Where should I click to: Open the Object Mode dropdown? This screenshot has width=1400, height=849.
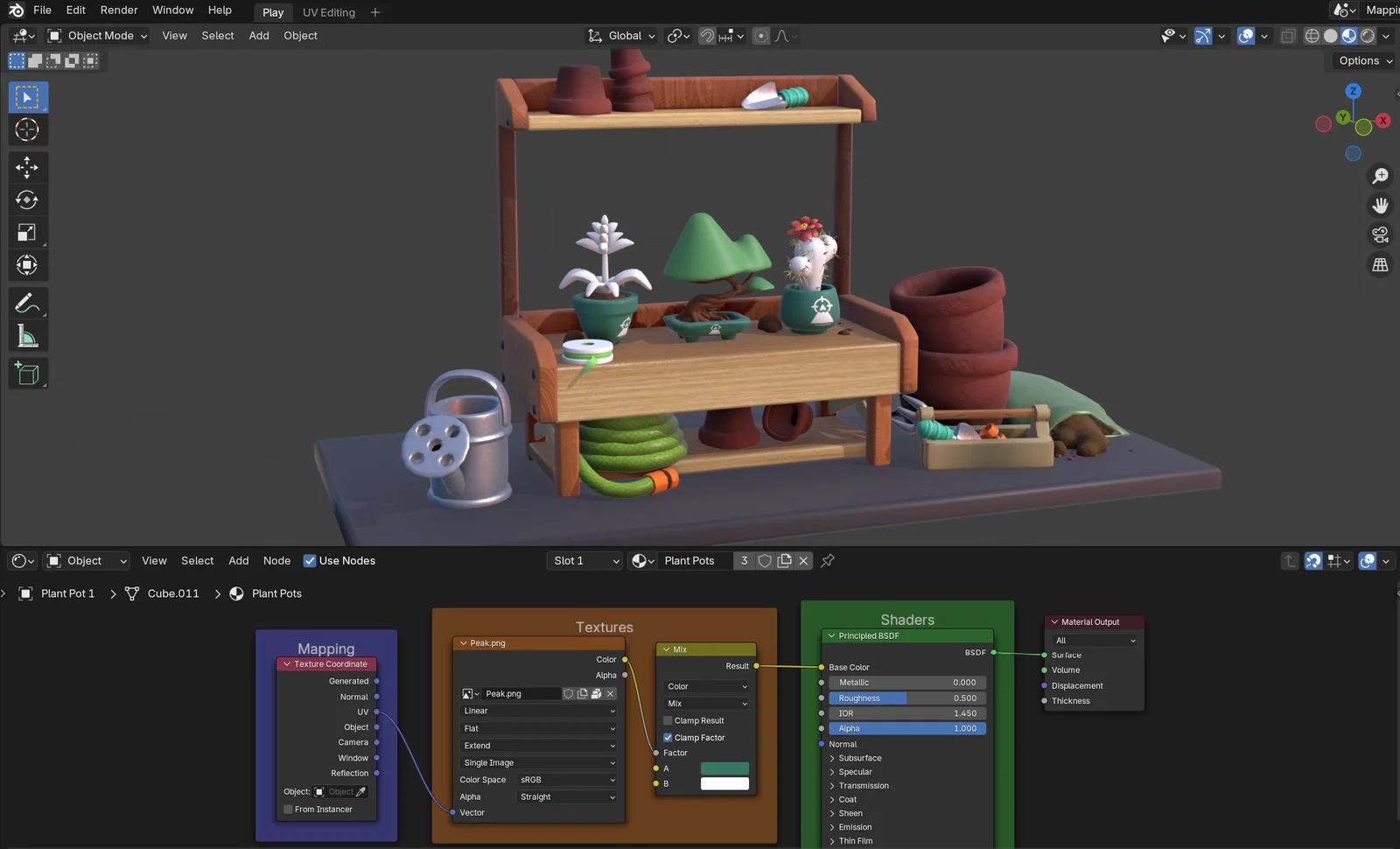coord(97,36)
